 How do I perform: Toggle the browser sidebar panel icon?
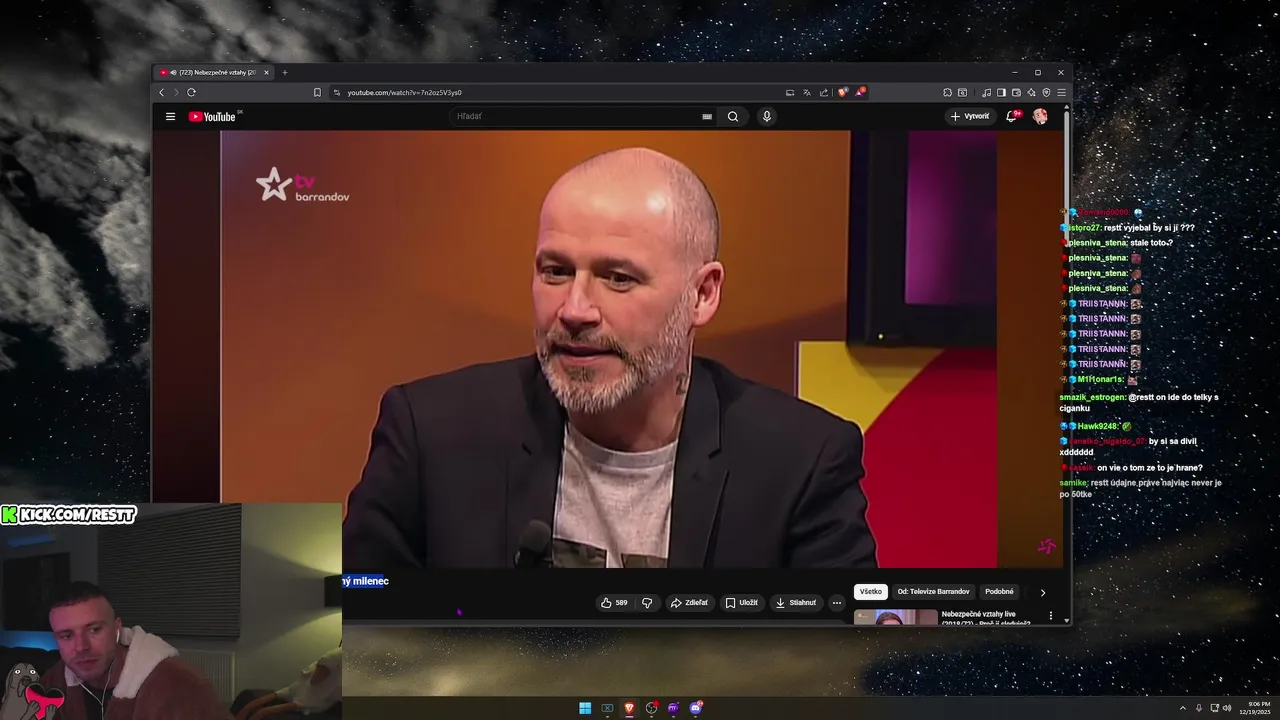click(x=1001, y=92)
